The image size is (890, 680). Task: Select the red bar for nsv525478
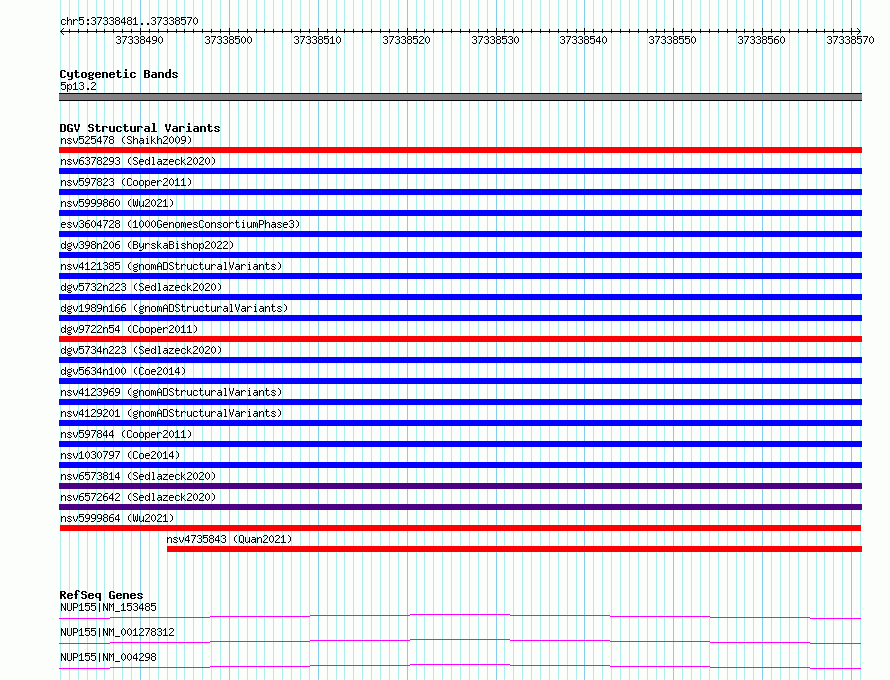(460, 150)
